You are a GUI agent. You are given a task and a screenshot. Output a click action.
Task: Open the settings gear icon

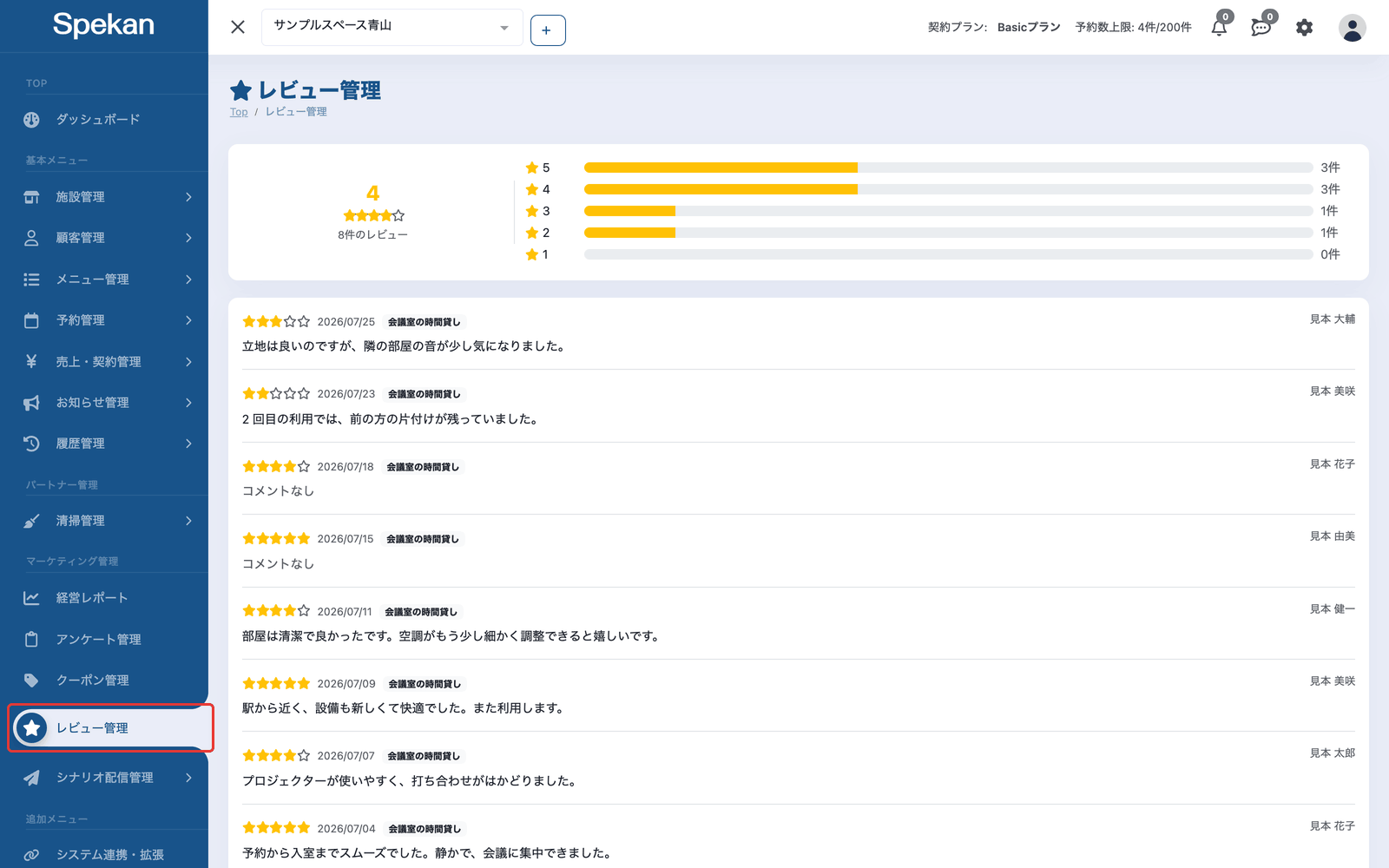click(1304, 28)
